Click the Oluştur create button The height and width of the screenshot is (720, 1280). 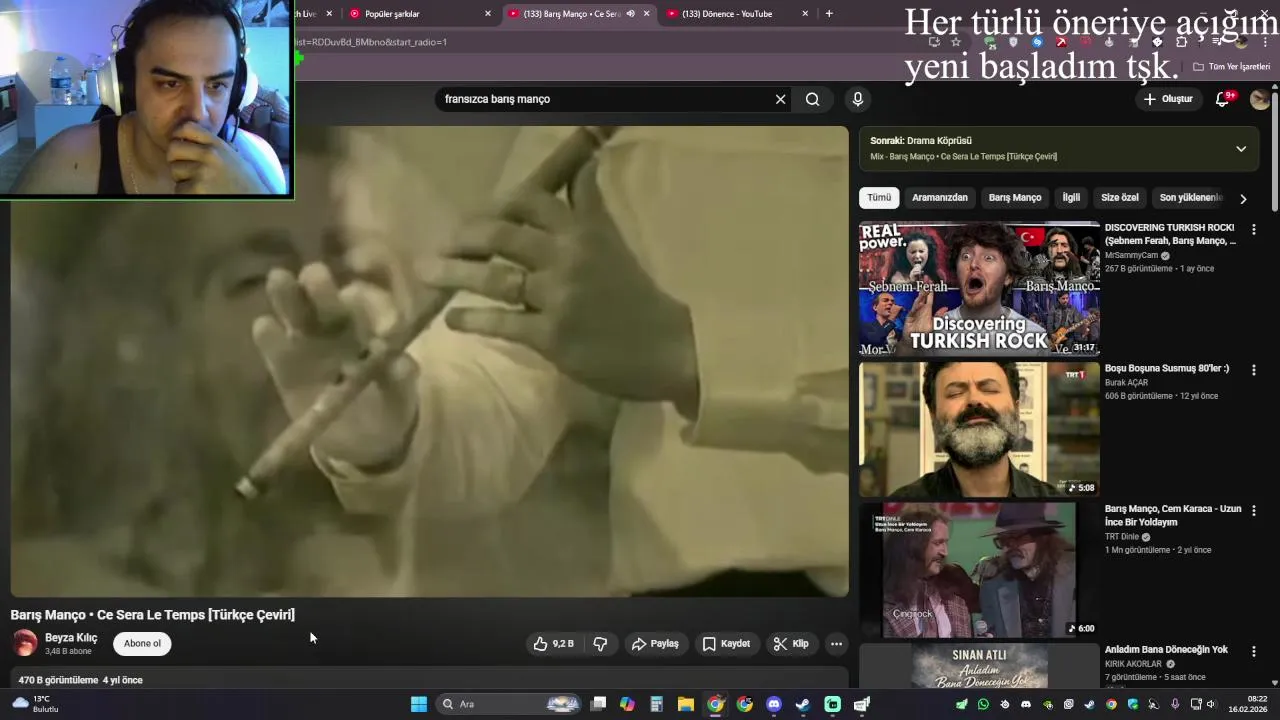click(x=1169, y=99)
